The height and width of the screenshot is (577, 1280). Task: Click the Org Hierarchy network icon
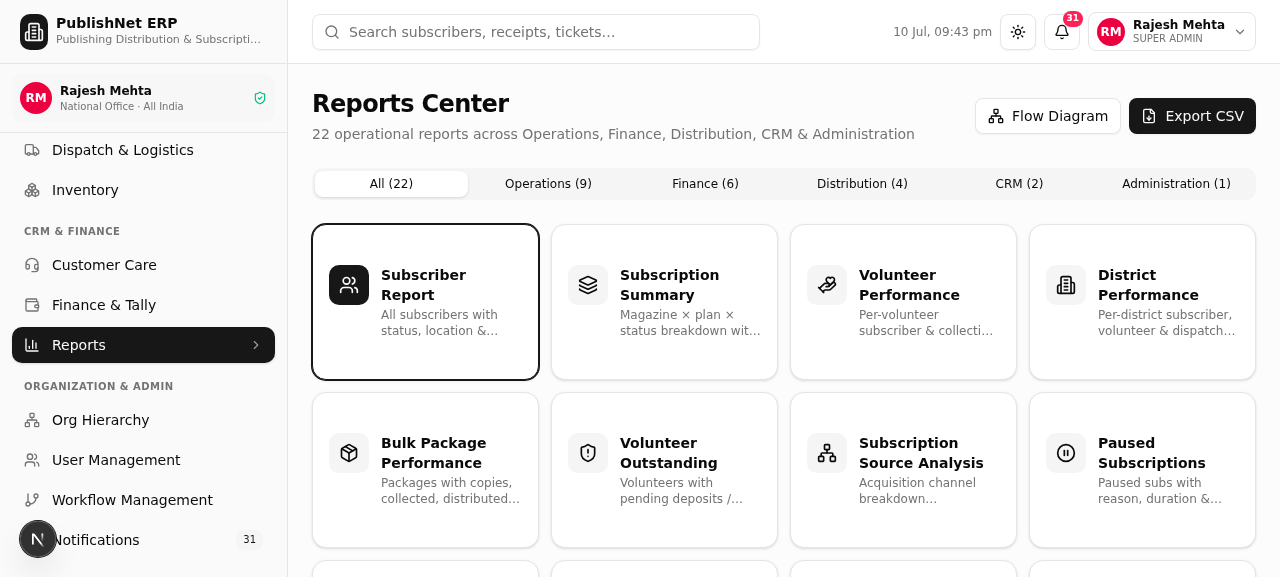tap(32, 420)
